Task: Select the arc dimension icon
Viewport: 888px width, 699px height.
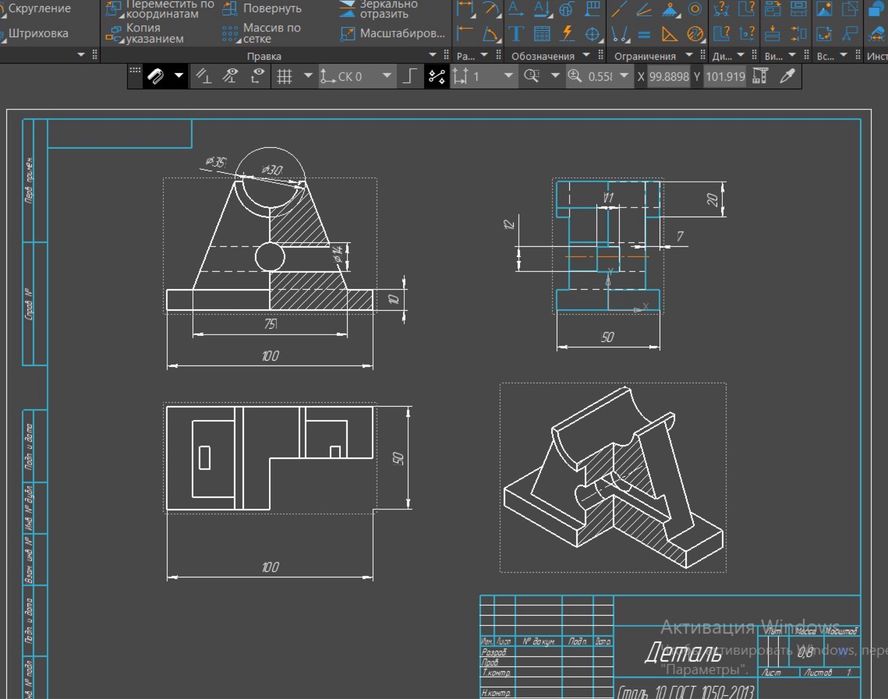Action: [490, 8]
